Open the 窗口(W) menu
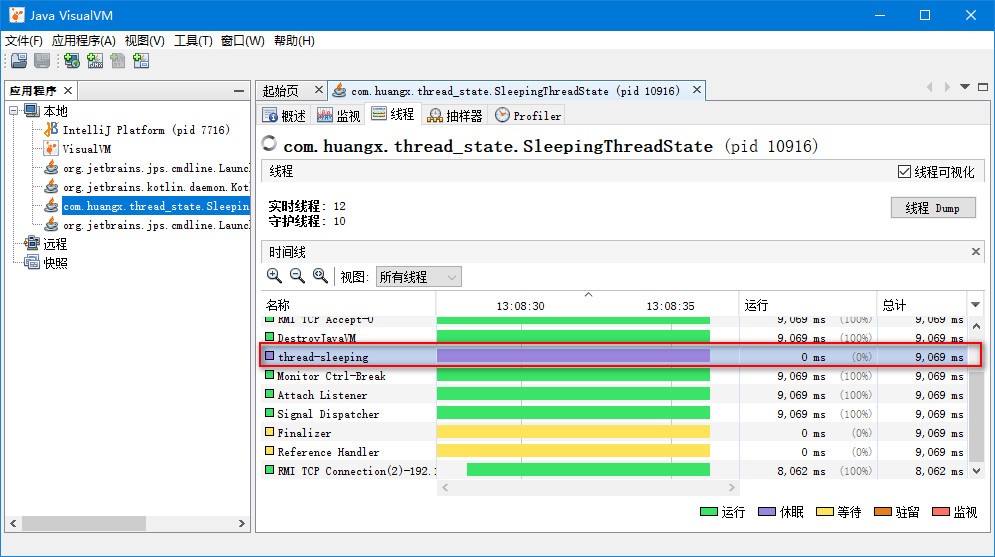The image size is (995, 557). click(x=242, y=41)
